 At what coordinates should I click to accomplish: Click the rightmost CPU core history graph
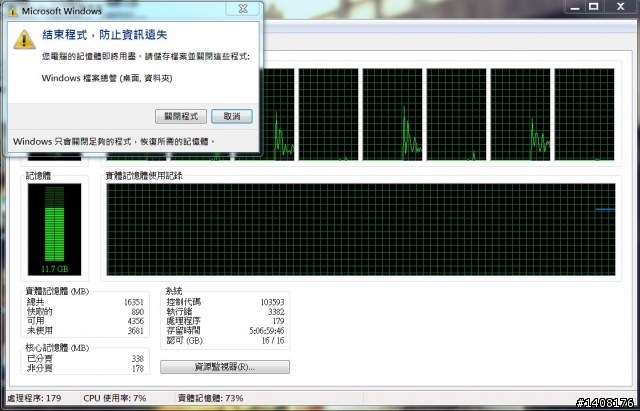point(584,115)
